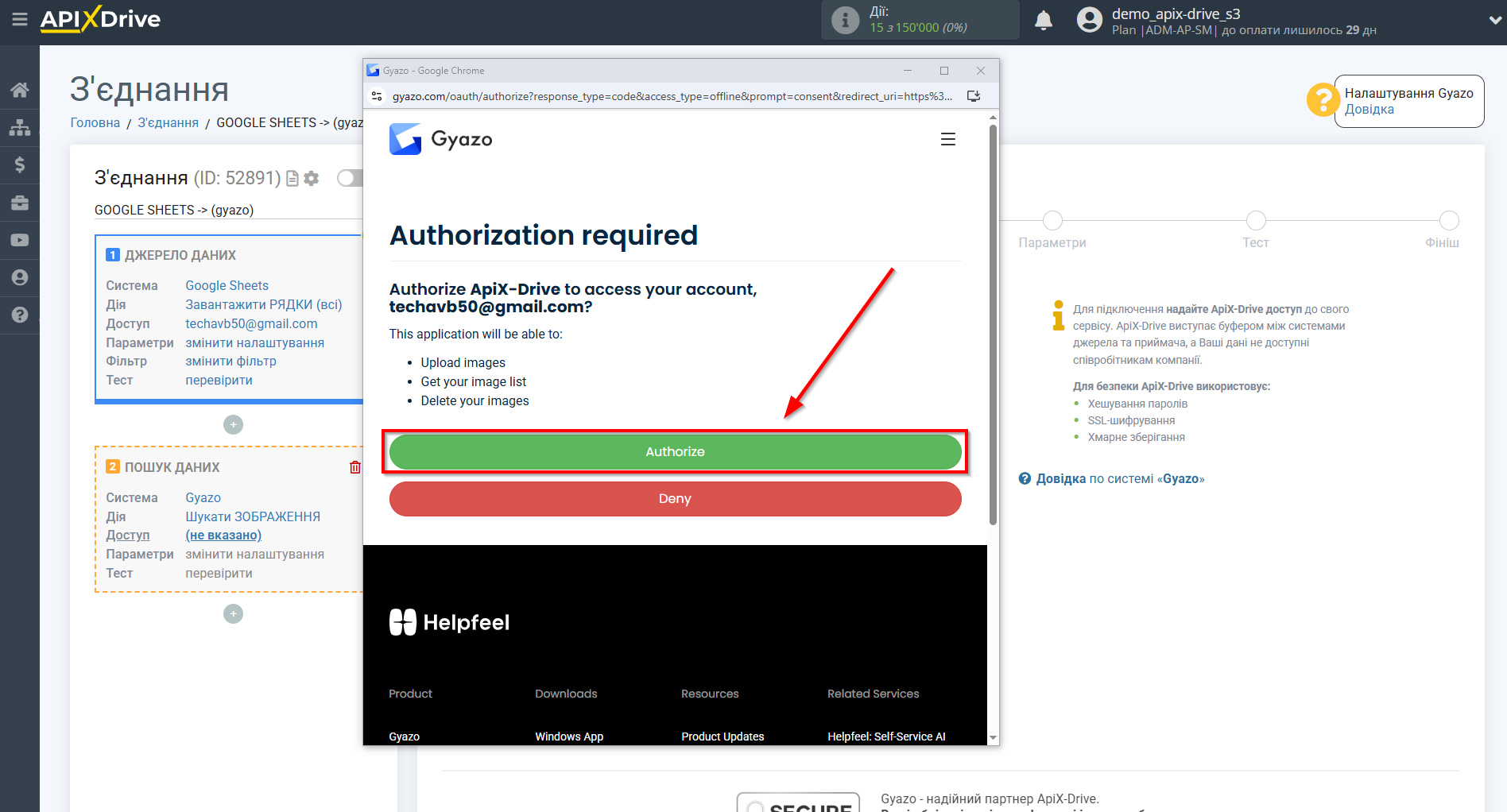Add a step with plus button below data source
This screenshot has width=1507, height=812.
233,425
